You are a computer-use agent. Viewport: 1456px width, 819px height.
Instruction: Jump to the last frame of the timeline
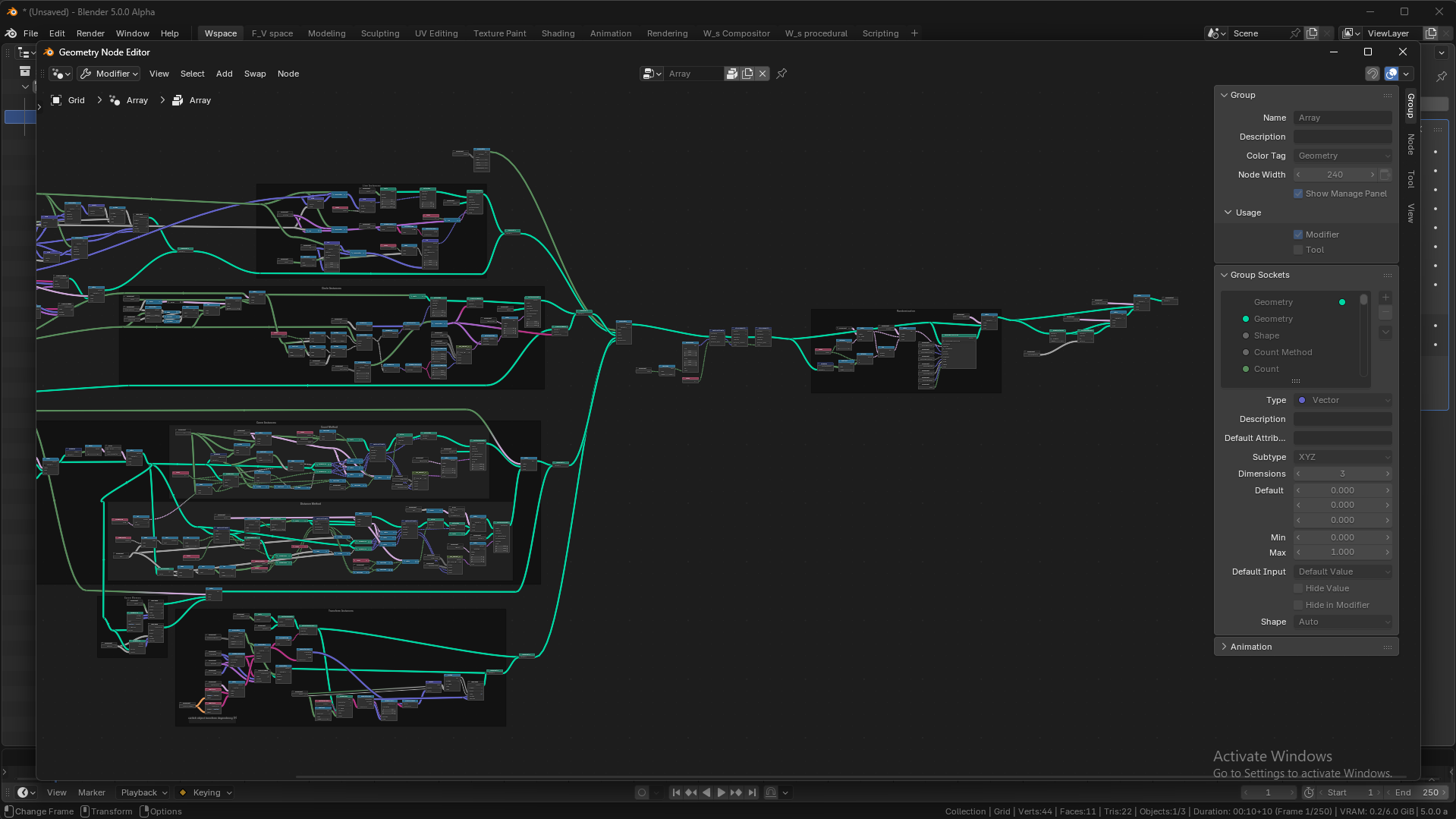point(752,792)
